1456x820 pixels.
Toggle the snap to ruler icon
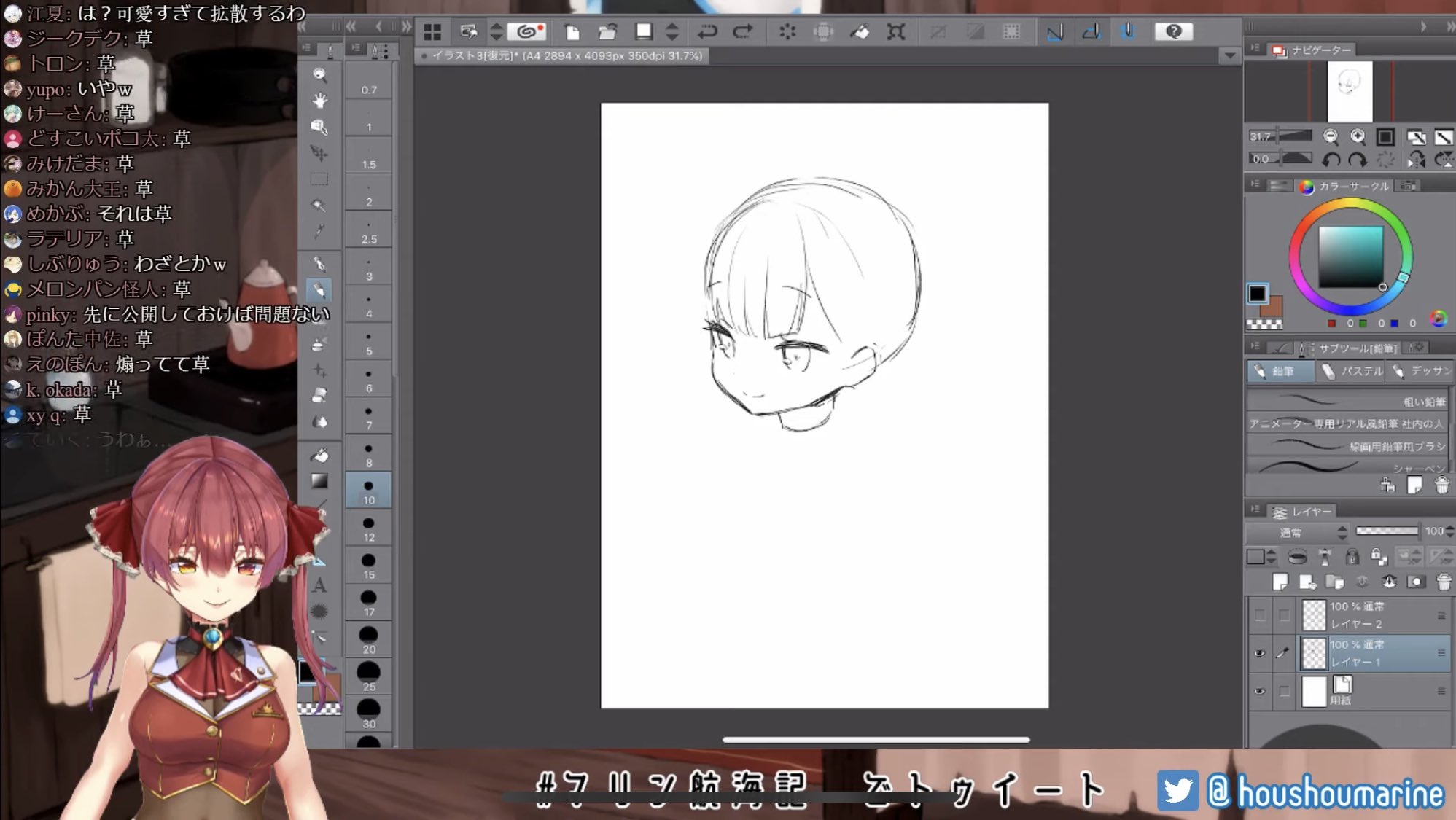tap(1055, 31)
